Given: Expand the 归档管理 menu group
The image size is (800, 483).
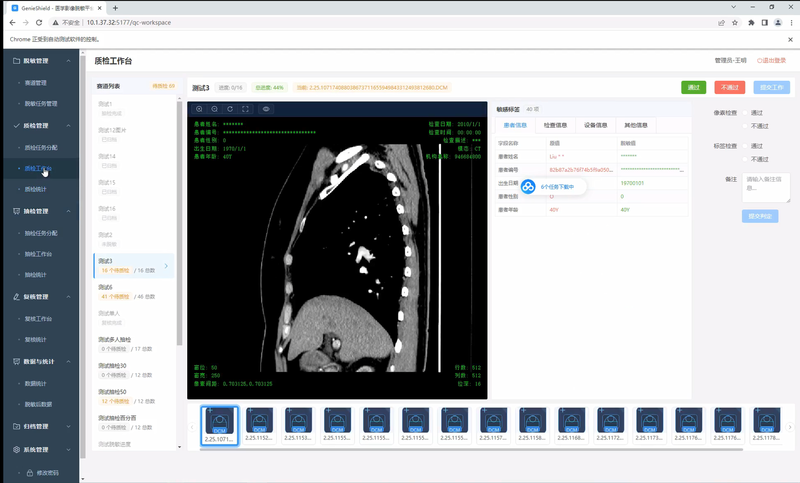Looking at the screenshot, I should pos(68,426).
